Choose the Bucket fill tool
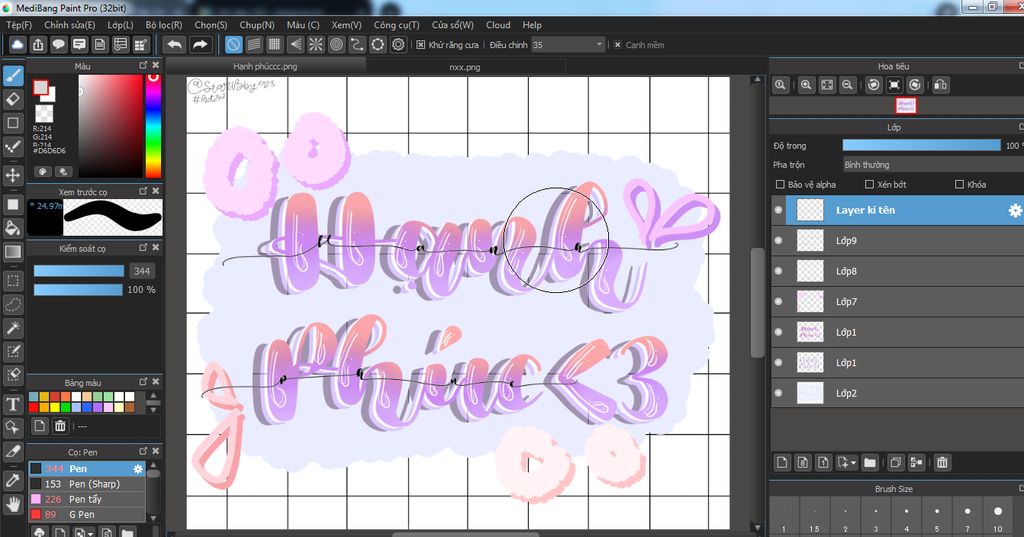The image size is (1024, 537). coord(12,228)
